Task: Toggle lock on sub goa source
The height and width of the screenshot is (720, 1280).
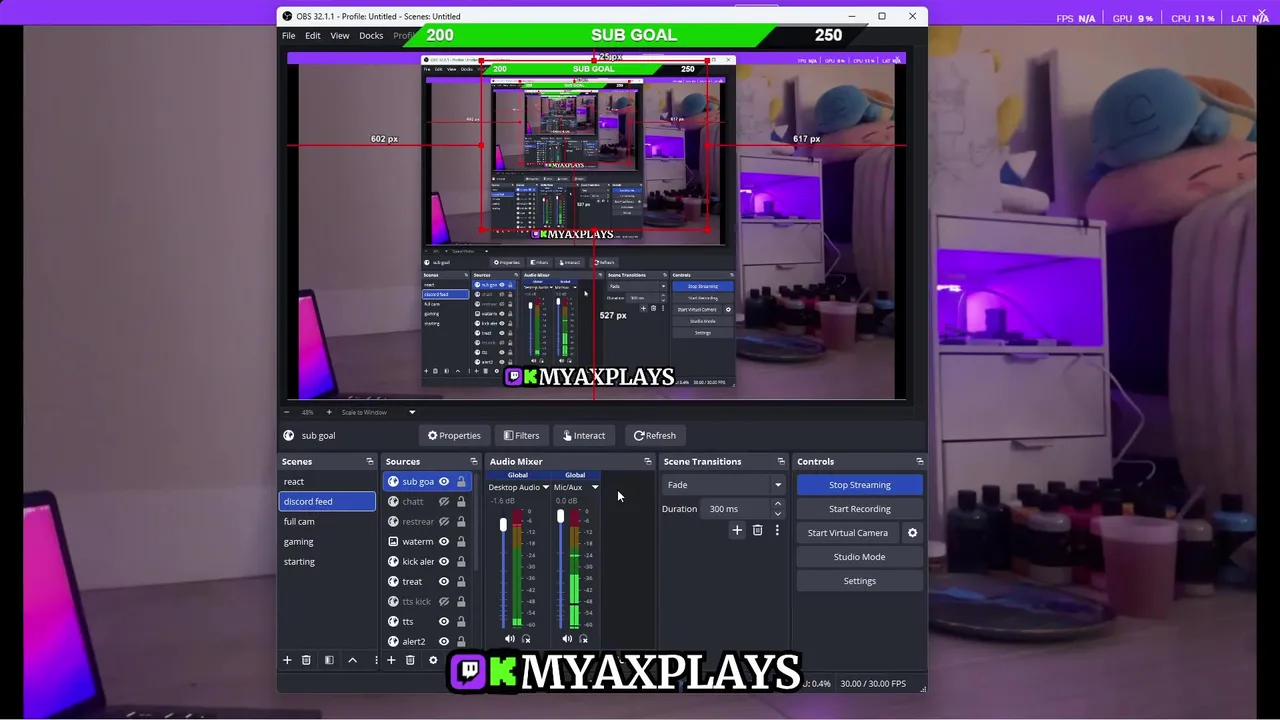Action: 461,482
